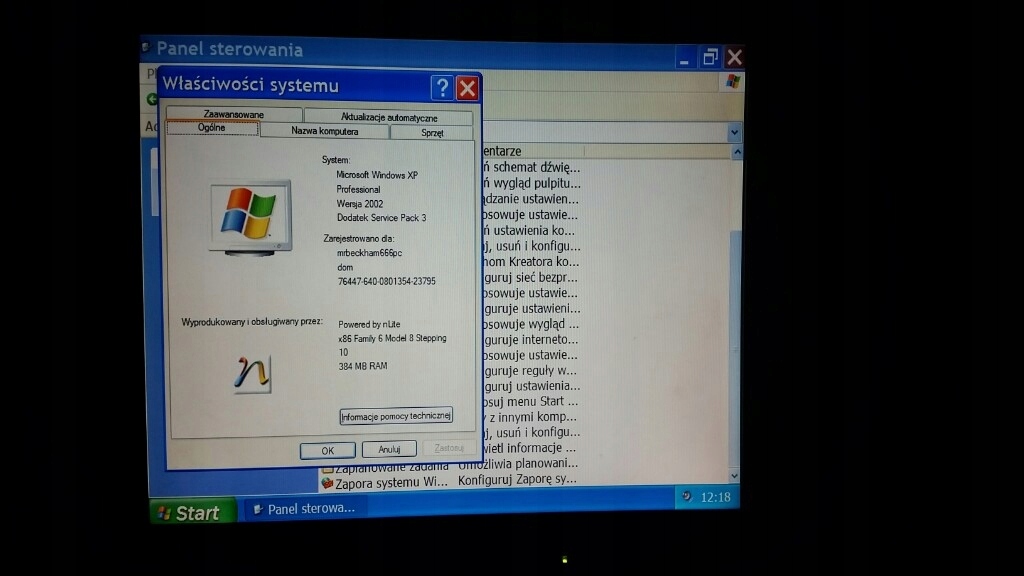Click the 'Wersja 2002' text

360,204
